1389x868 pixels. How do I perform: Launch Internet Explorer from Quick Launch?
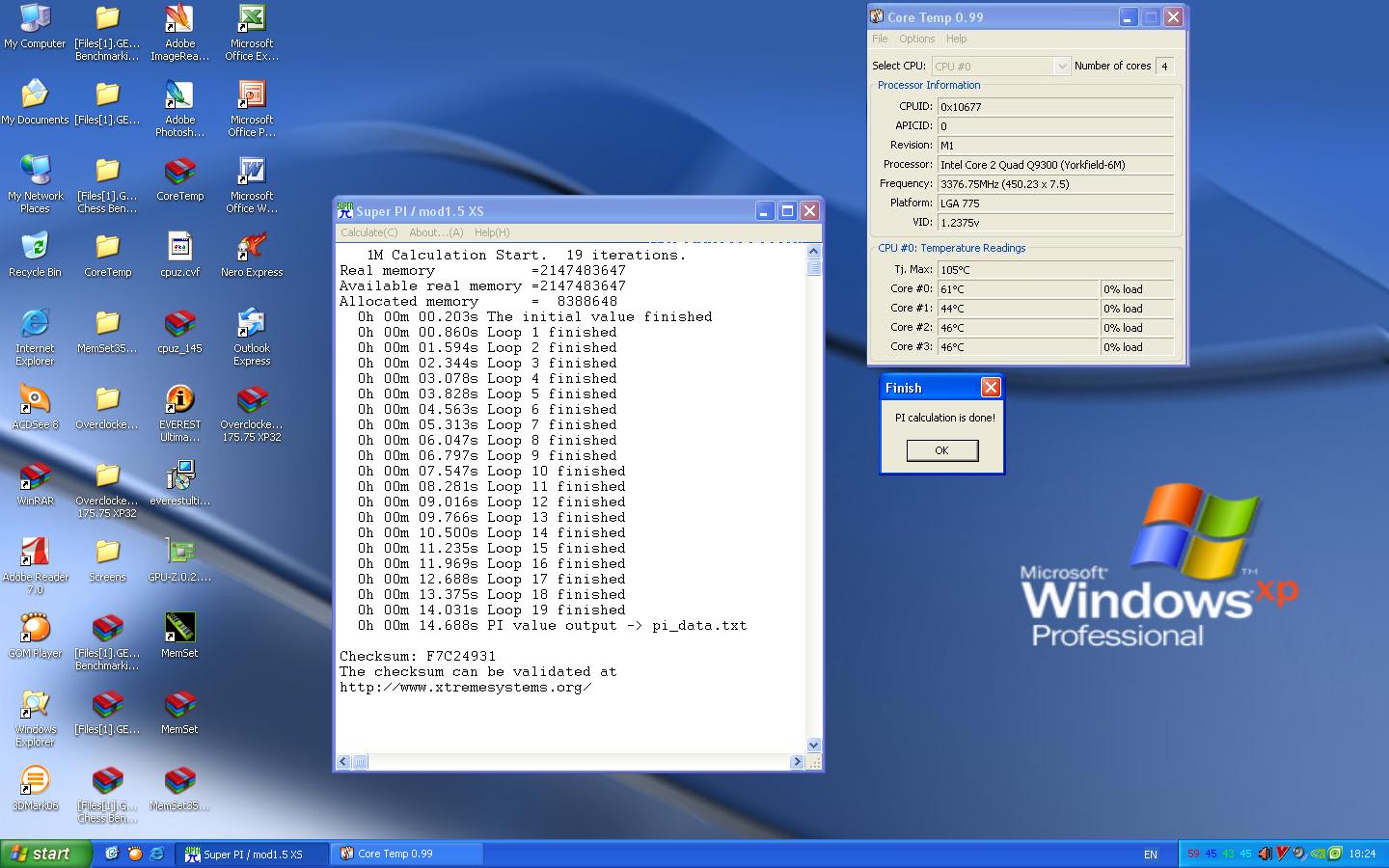[156, 854]
